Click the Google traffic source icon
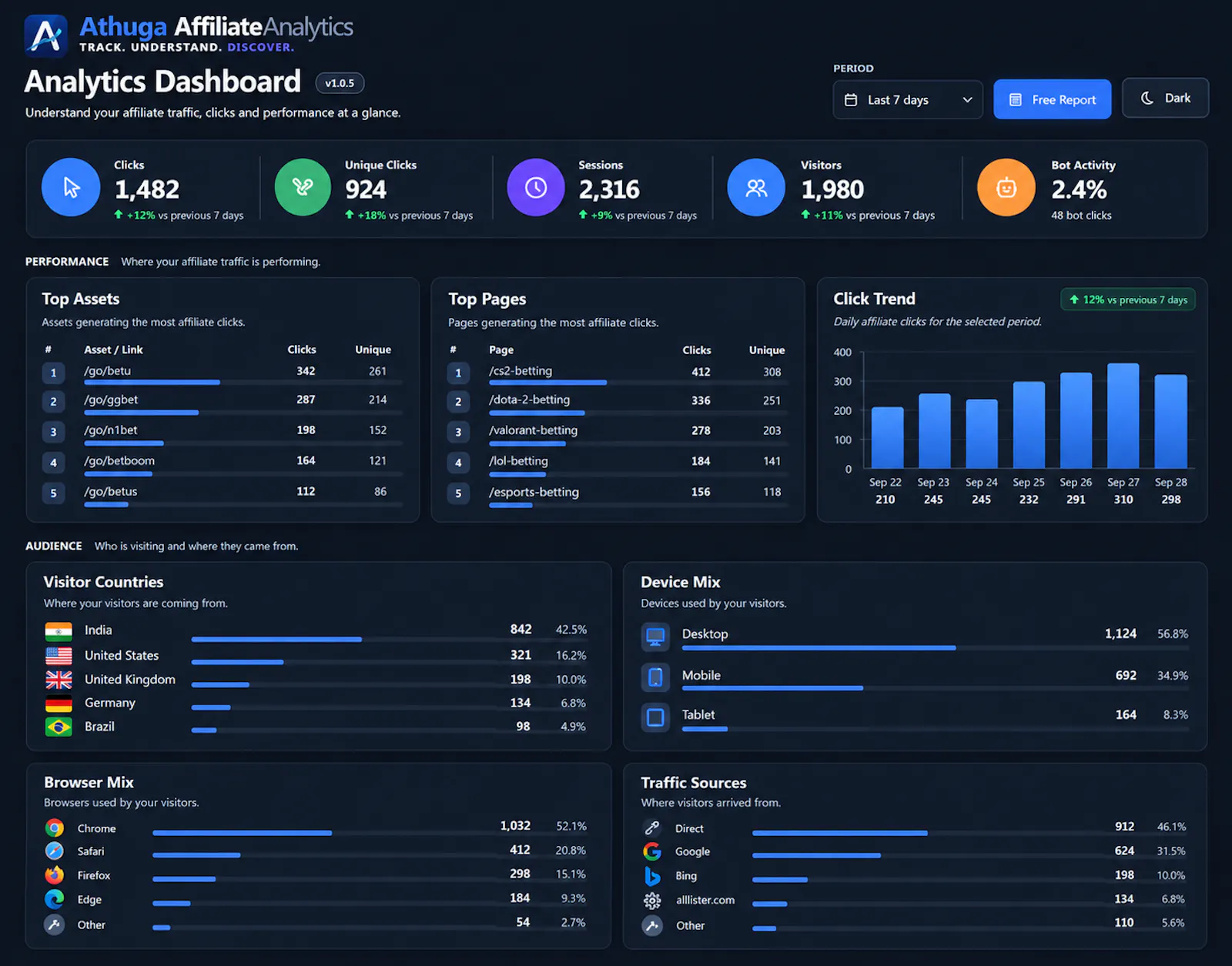This screenshot has width=1232, height=966. click(x=652, y=851)
